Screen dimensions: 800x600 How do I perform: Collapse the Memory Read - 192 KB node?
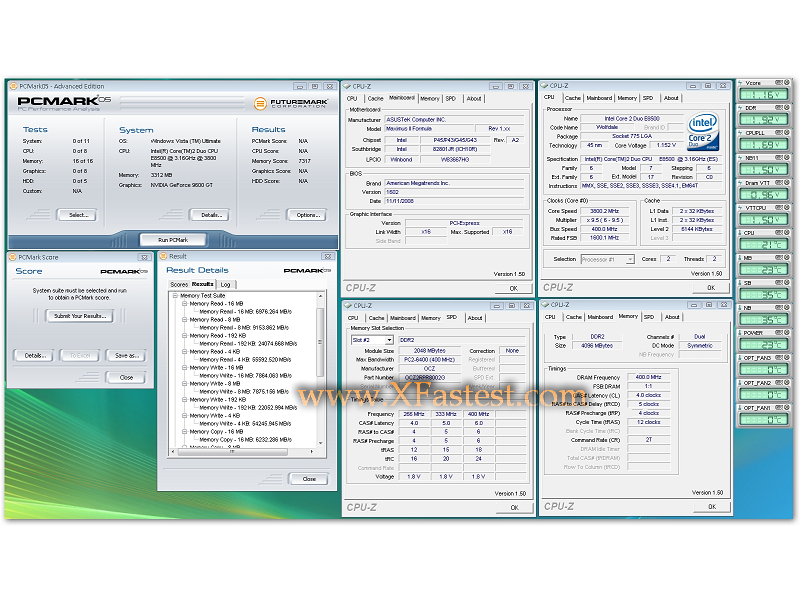tap(185, 336)
